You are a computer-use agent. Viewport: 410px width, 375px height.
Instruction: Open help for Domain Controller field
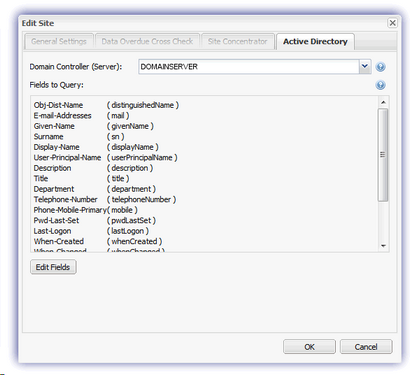pos(380,67)
